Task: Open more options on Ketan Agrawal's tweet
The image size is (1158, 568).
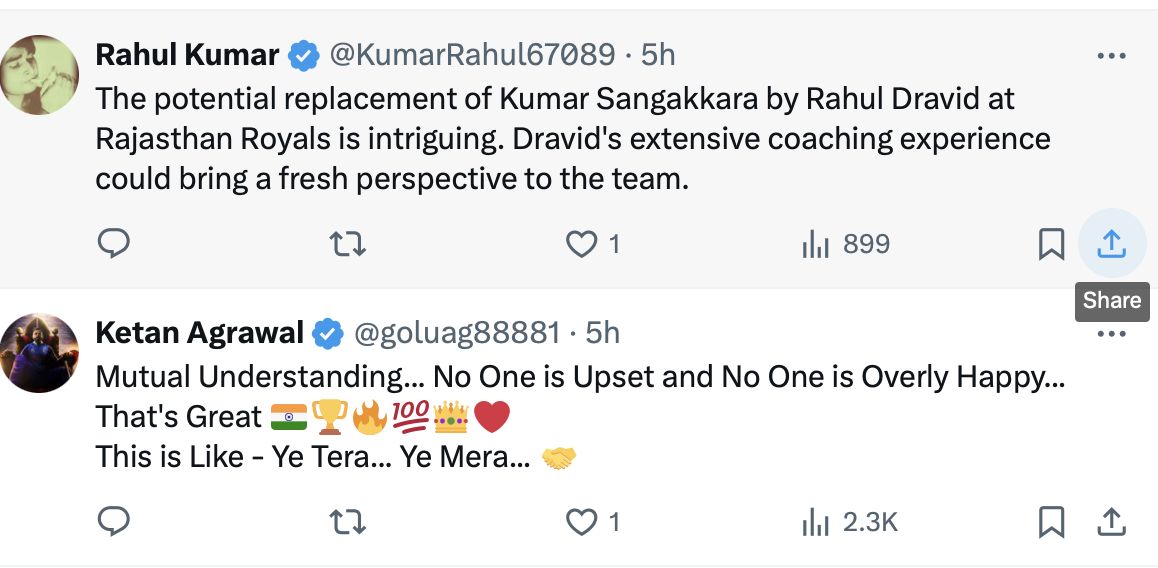Action: tap(1112, 334)
